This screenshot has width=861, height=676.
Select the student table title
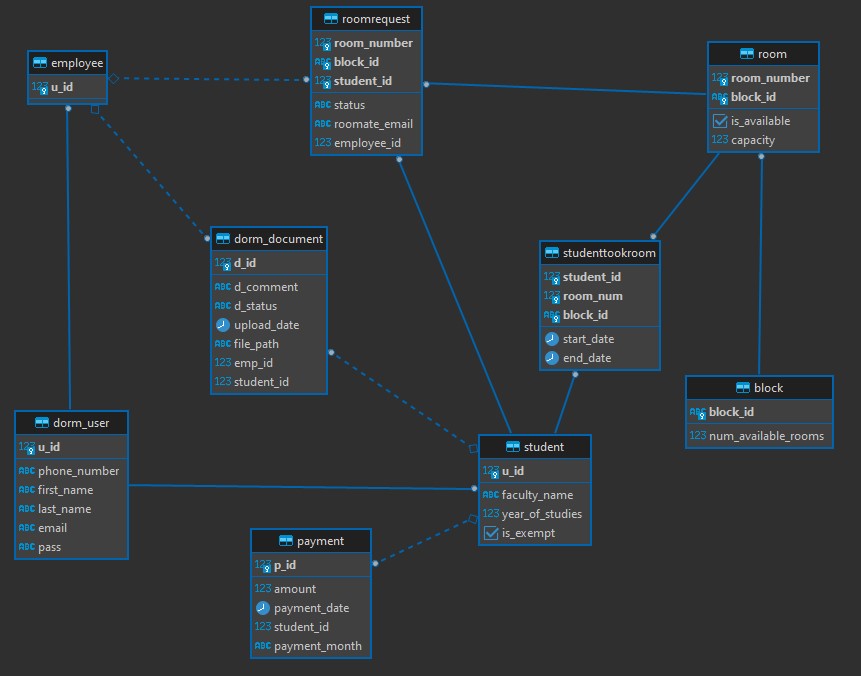point(543,447)
